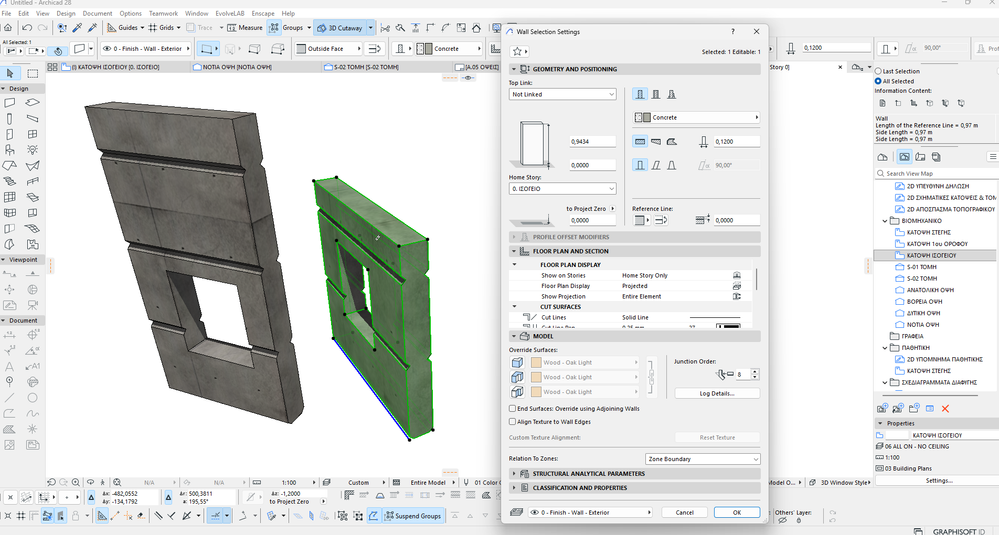
Task: Toggle Suspend Groups in the bottom bar
Action: 411,515
